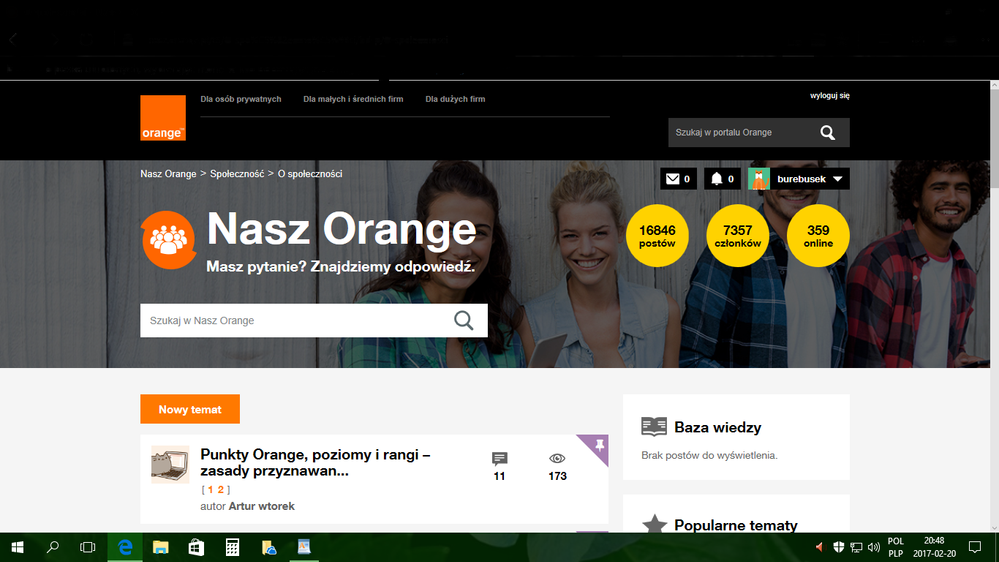Click the Nasz Orange search magnifier icon

pyautogui.click(x=464, y=321)
